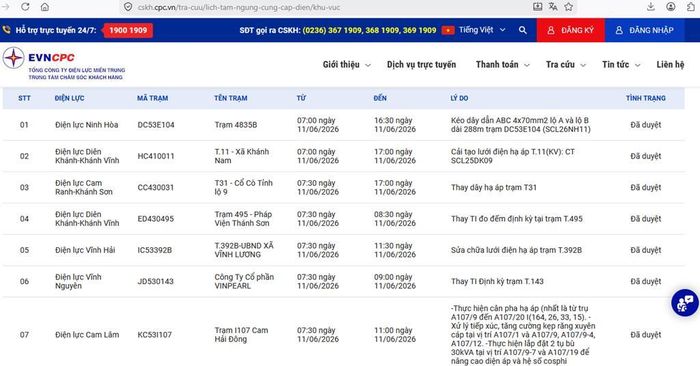The image size is (700, 366).
Task: Select Điện lực Vĩnh Hải cell
Action: pos(85,250)
